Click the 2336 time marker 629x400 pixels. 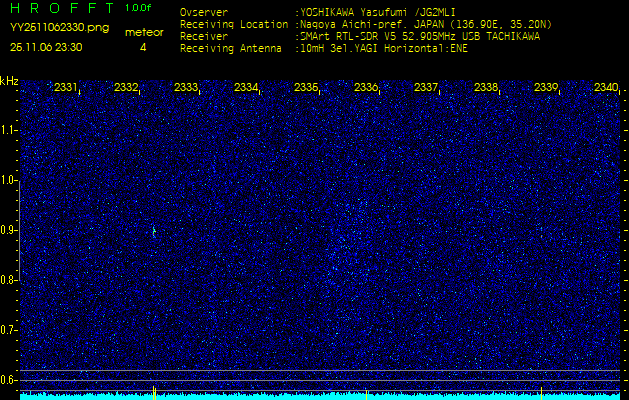366,88
